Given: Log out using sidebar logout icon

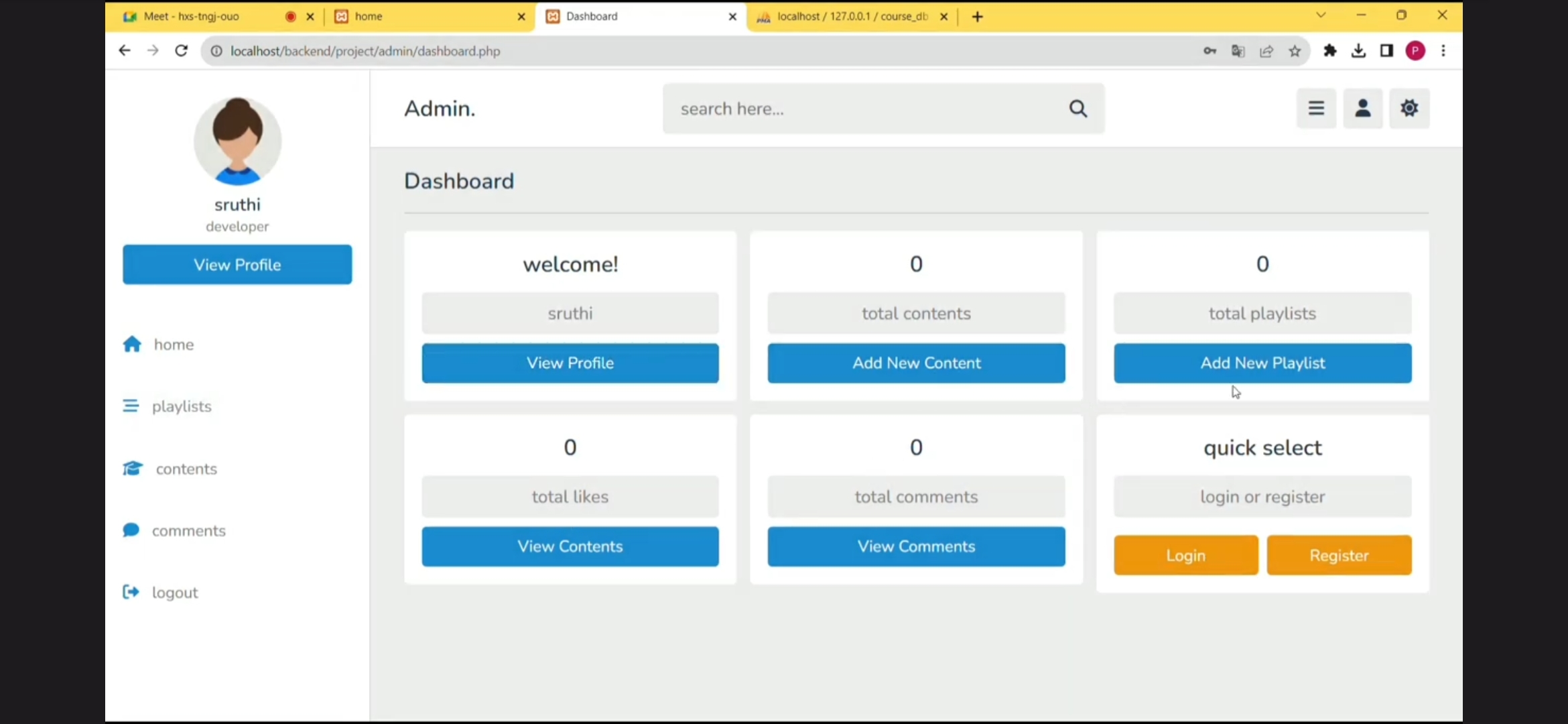Looking at the screenshot, I should click(131, 592).
